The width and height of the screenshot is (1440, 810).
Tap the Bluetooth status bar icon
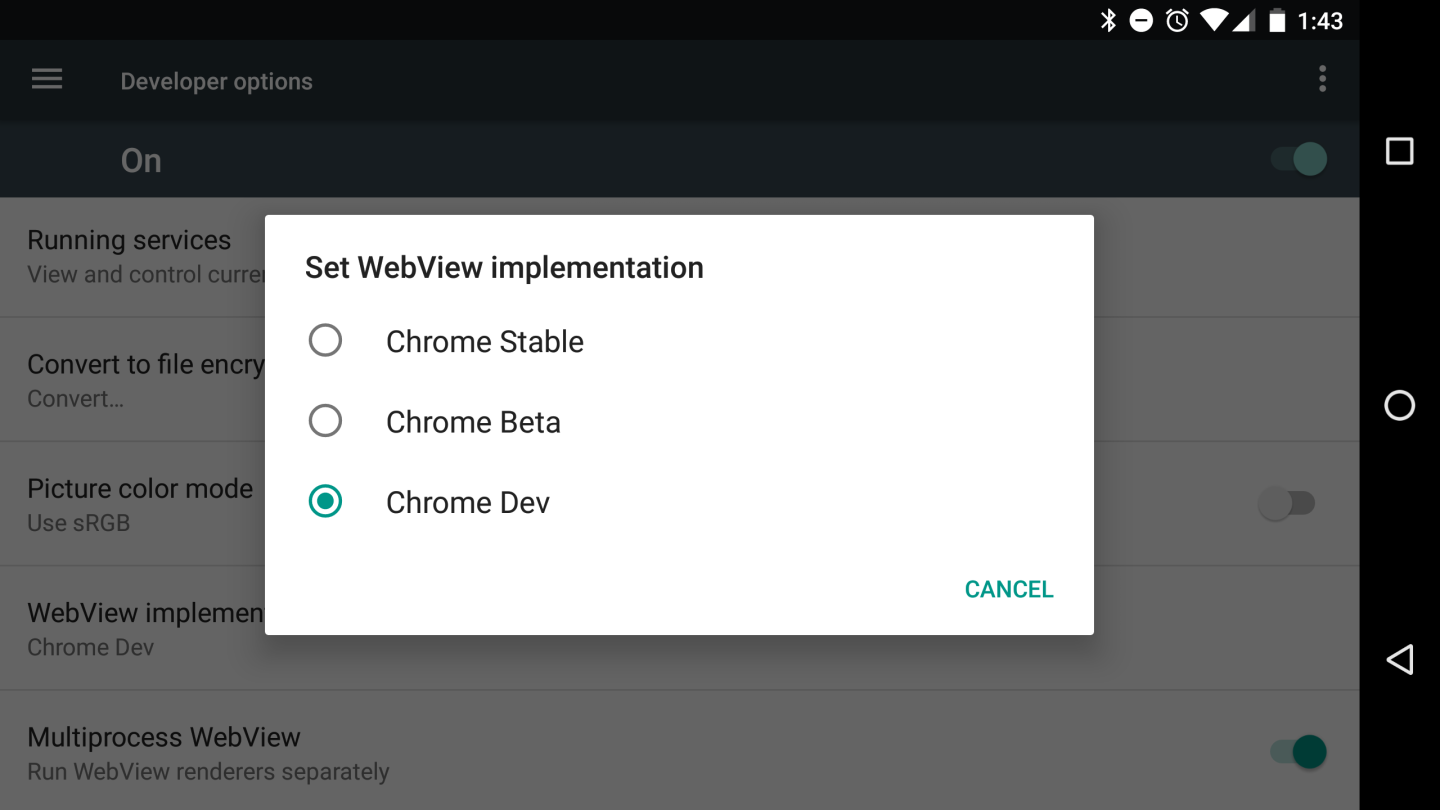click(x=1108, y=20)
